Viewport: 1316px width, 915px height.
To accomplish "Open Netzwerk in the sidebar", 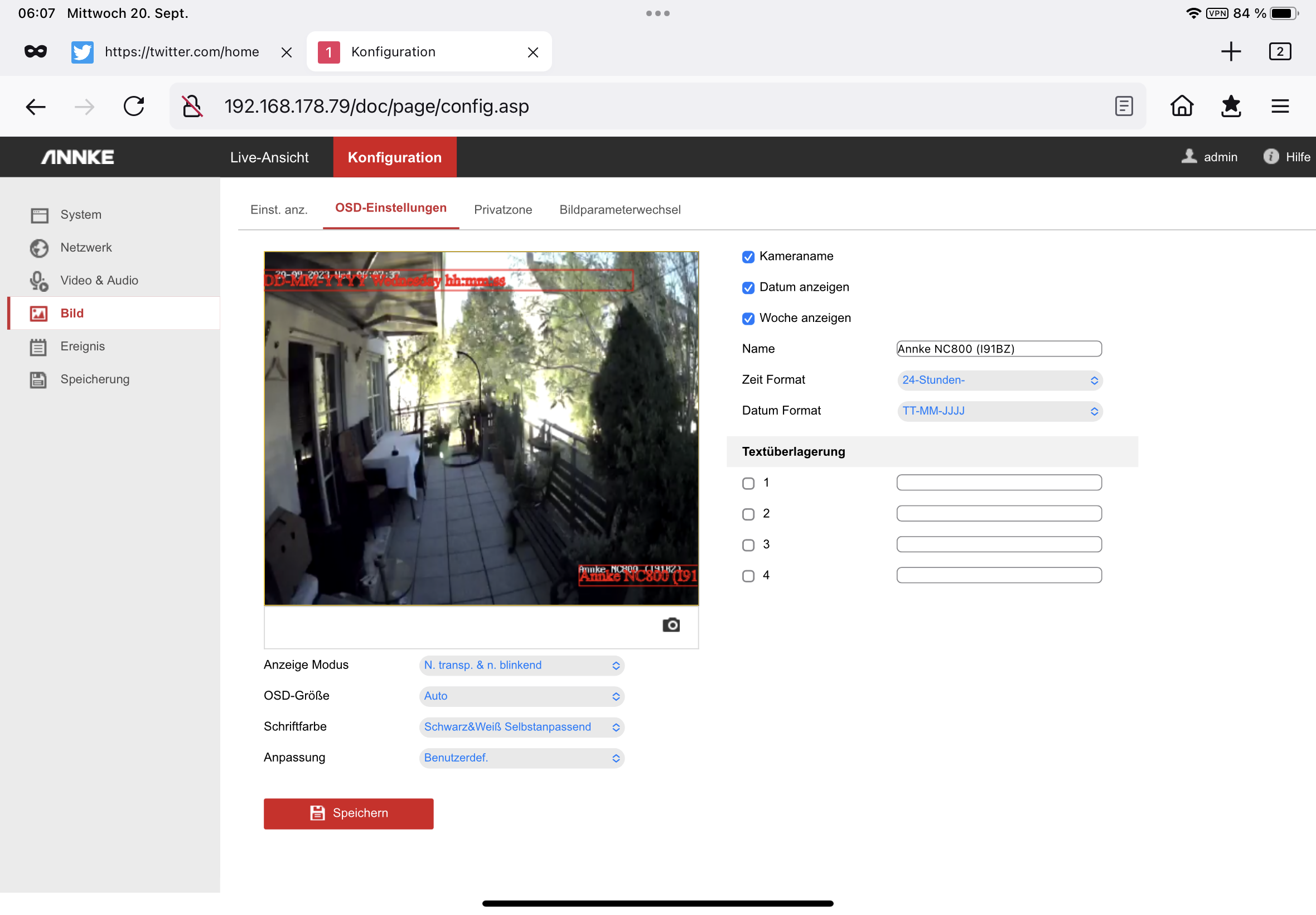I will [86, 248].
